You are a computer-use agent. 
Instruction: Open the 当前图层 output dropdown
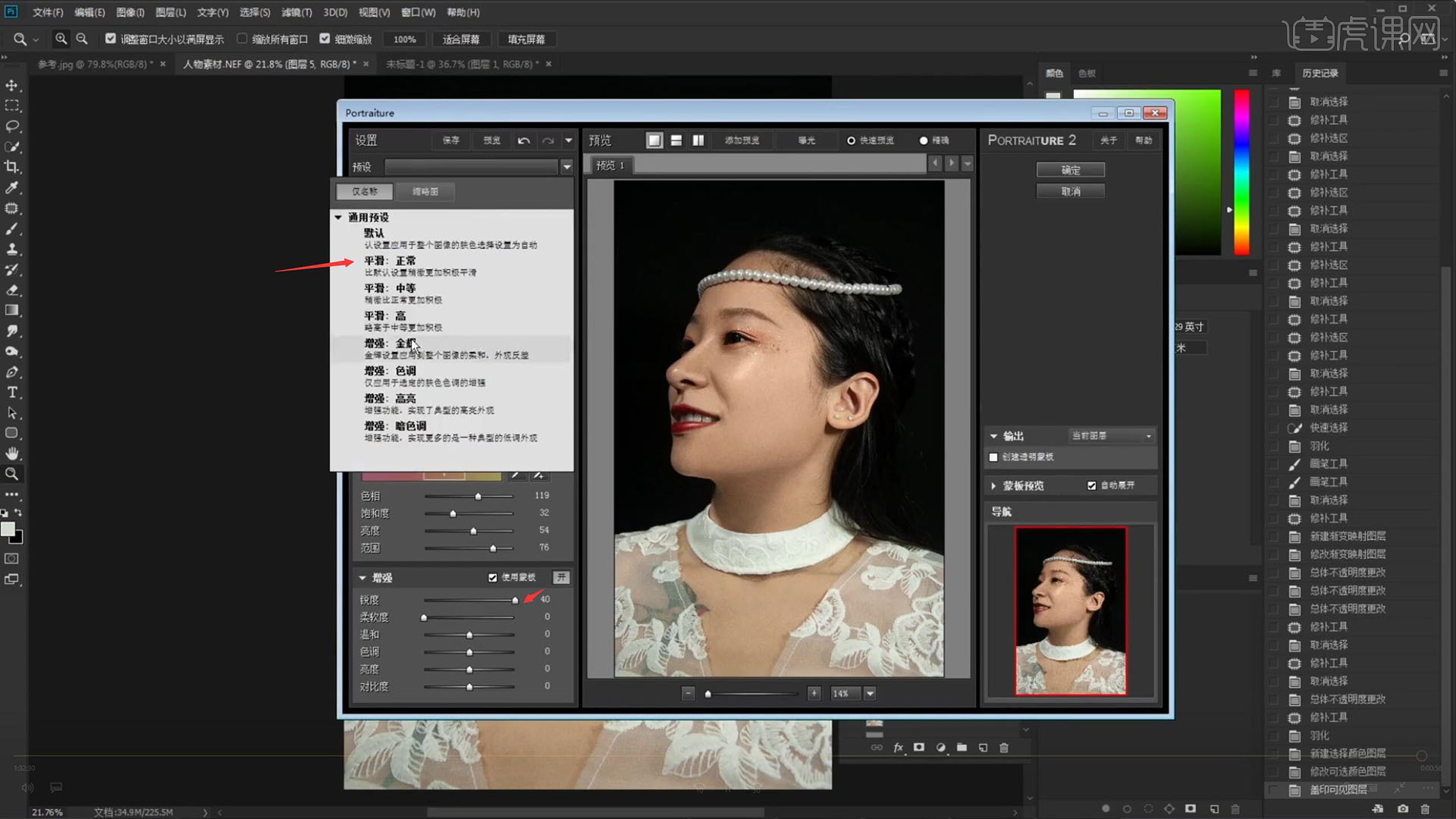pyautogui.click(x=1112, y=436)
